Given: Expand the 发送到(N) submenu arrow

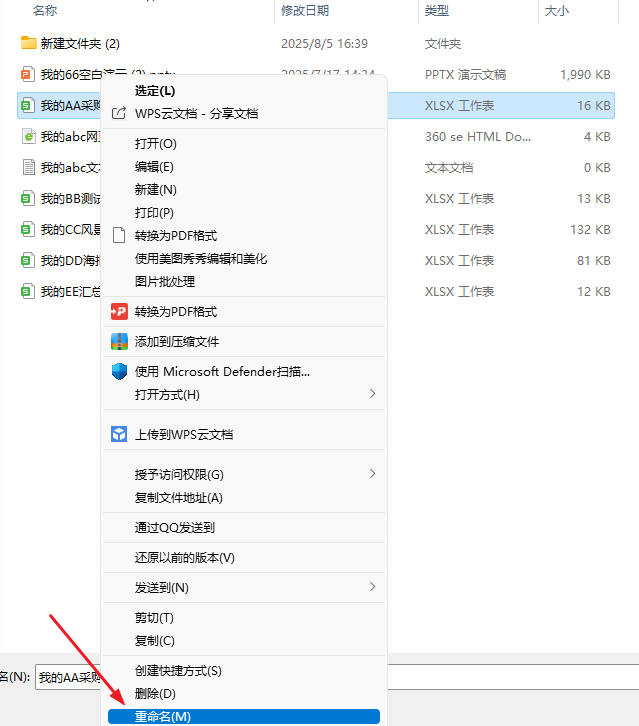Looking at the screenshot, I should [x=372, y=587].
